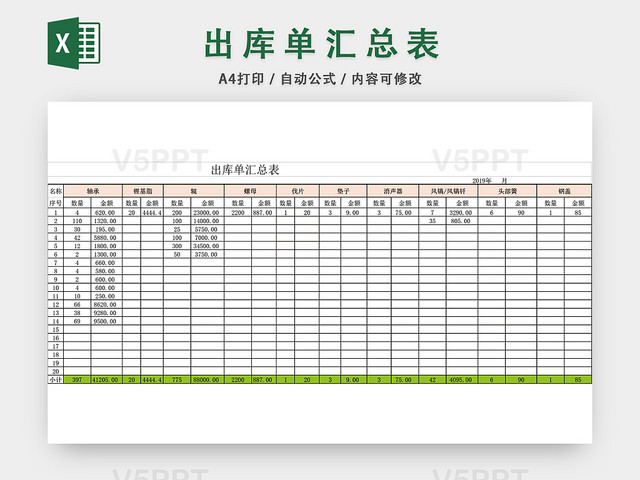Click the sheet title cell 出库单汇总表

[x=245, y=170]
